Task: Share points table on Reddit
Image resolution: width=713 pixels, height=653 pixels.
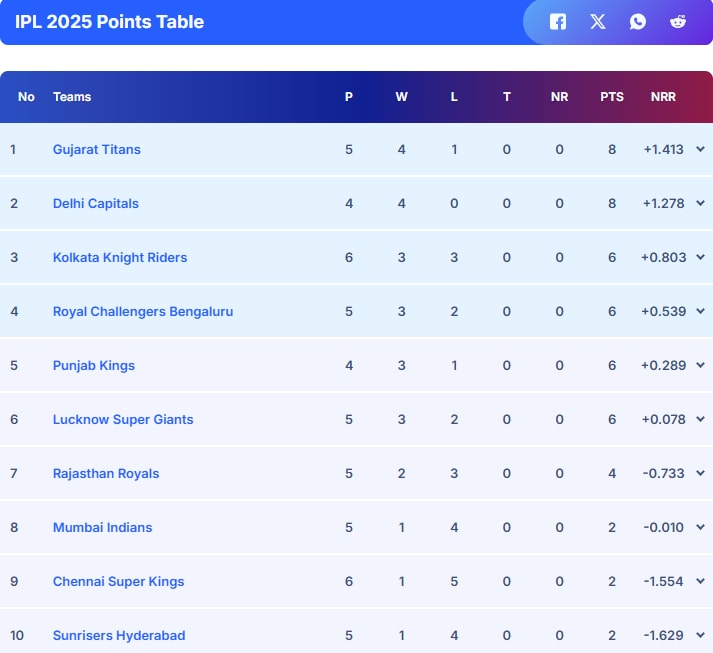Action: tap(678, 22)
